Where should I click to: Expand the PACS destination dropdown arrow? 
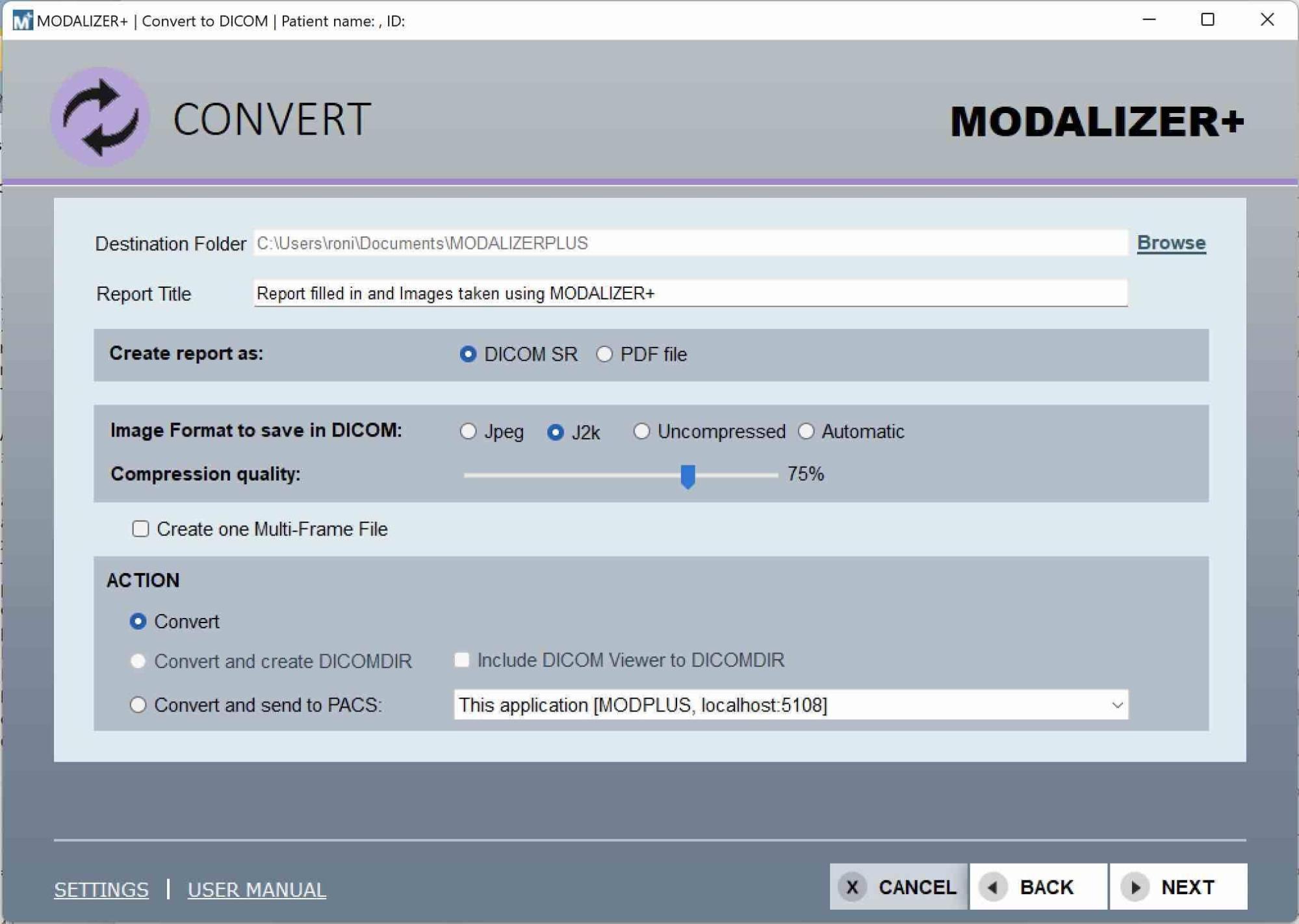tap(1116, 705)
